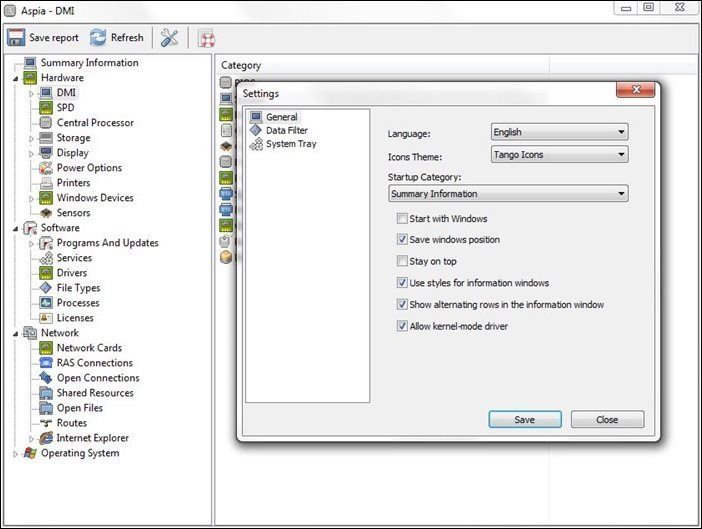Image resolution: width=702 pixels, height=529 pixels.
Task: Click the Software category icon in tree
Action: 30,228
